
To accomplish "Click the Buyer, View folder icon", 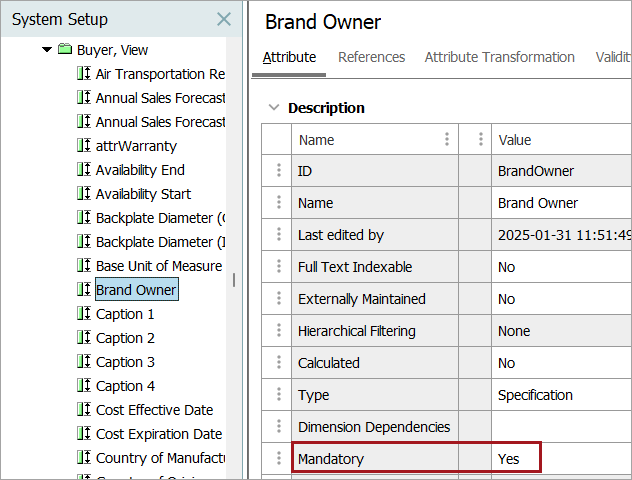I will (65, 50).
